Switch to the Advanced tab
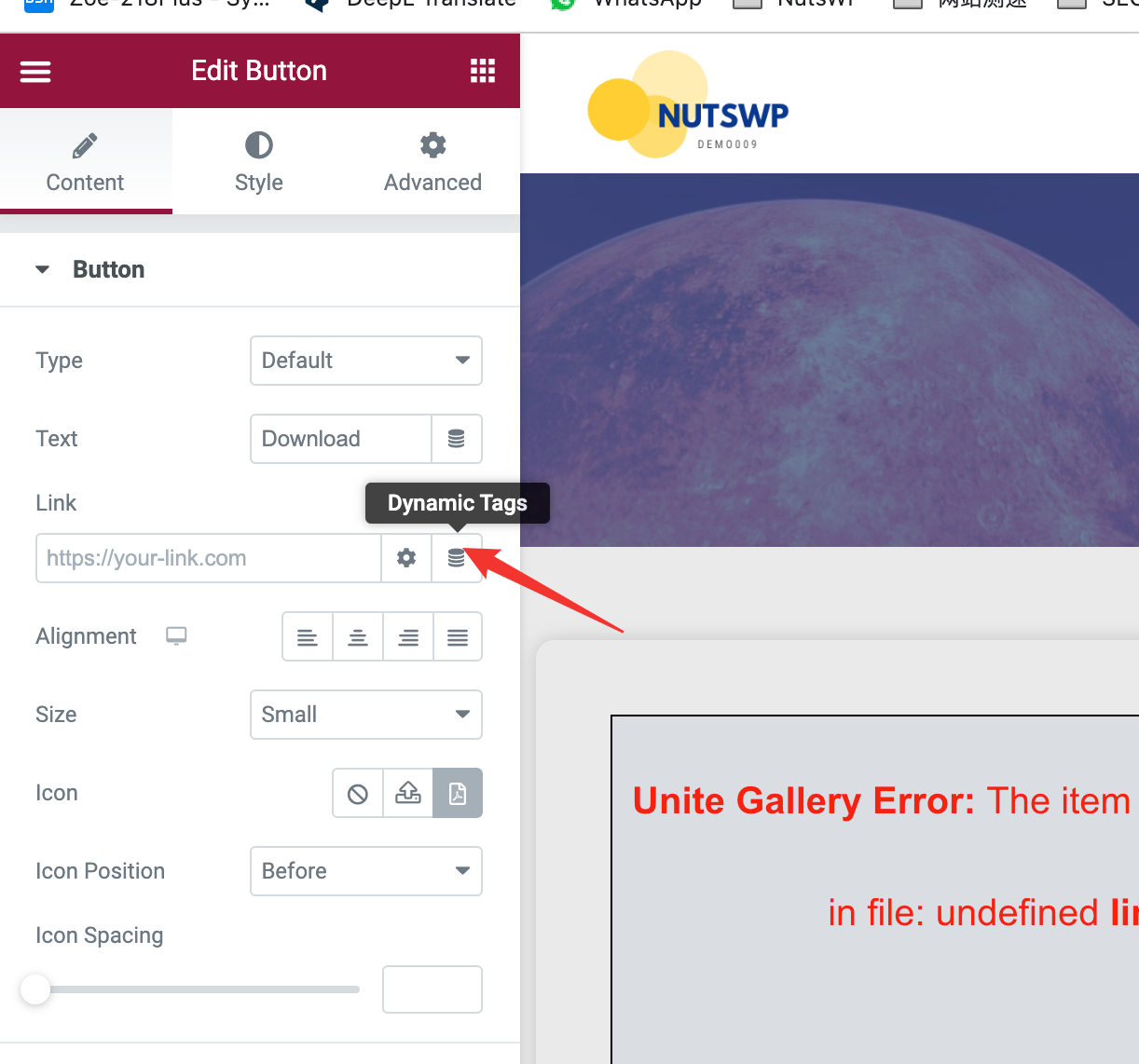Image resolution: width=1139 pixels, height=1064 pixels. click(432, 162)
